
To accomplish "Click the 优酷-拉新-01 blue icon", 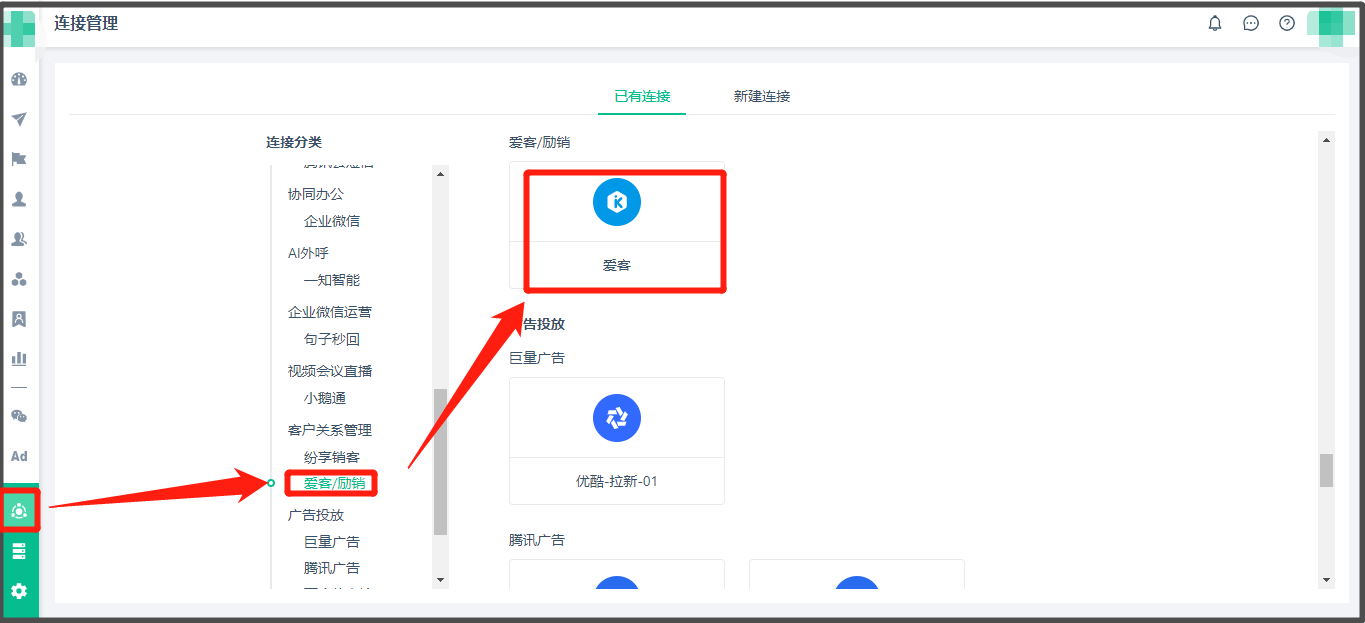I will [617, 418].
